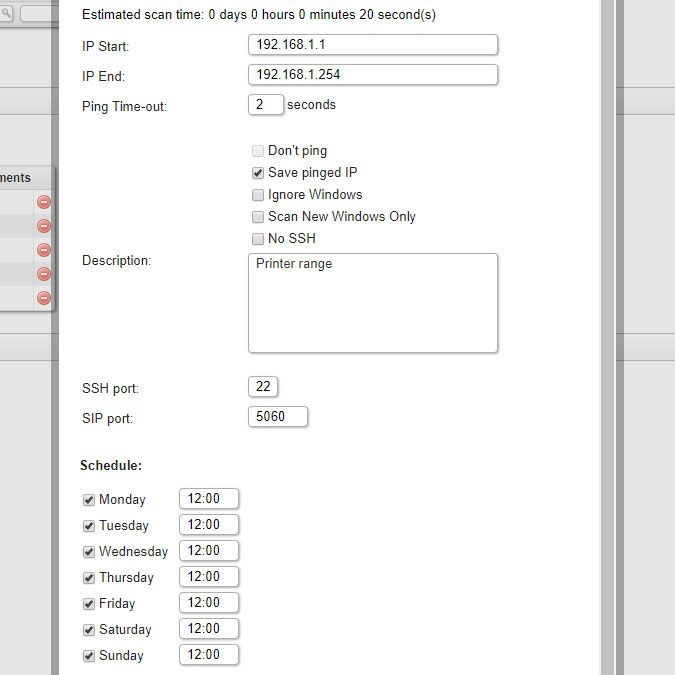Image resolution: width=675 pixels, height=675 pixels.
Task: Click the SIP port field
Action: (x=277, y=417)
